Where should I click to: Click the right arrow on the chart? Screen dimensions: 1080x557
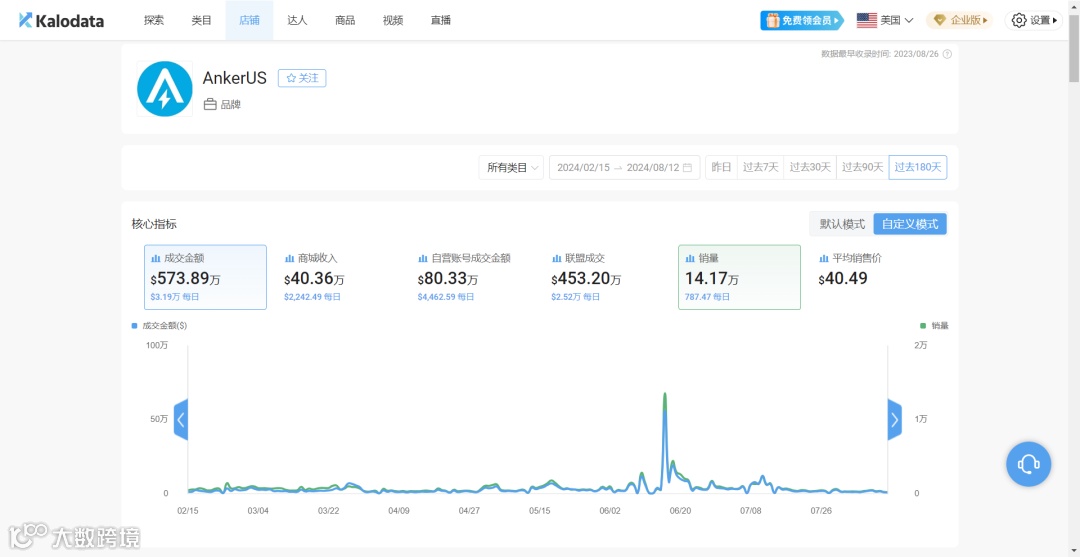click(895, 419)
